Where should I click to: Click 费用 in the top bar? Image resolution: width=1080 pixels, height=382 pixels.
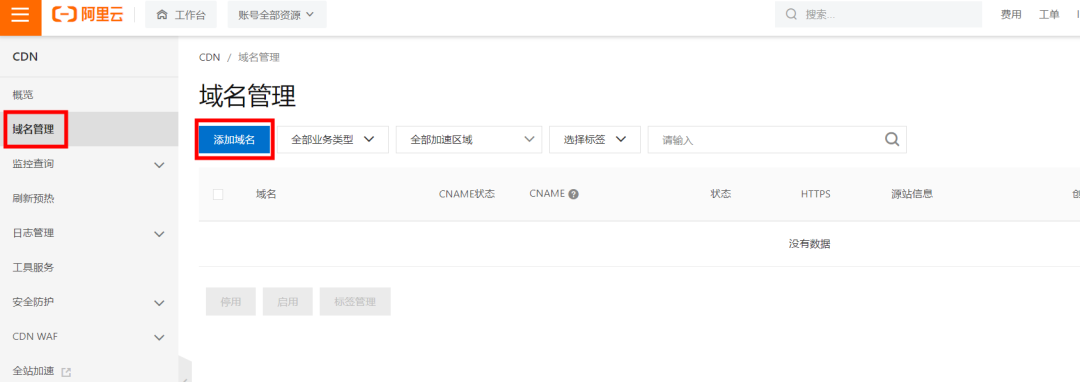click(1011, 14)
